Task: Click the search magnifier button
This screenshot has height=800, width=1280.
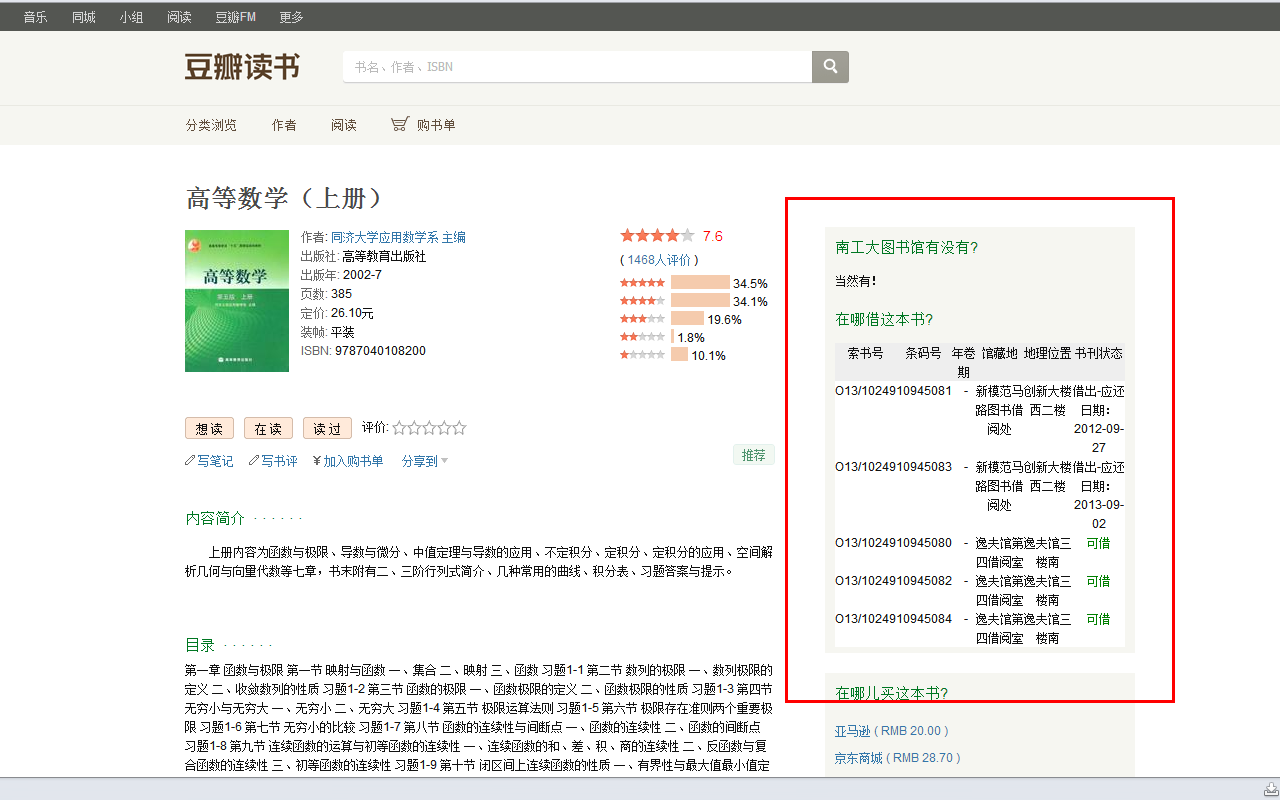Action: (x=830, y=67)
